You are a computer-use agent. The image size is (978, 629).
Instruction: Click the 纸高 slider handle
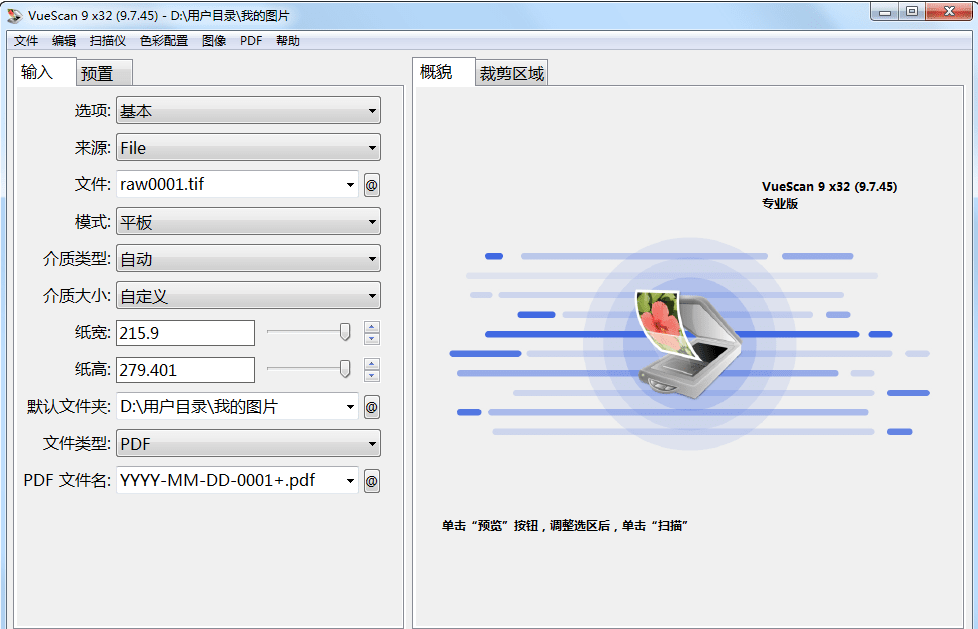(345, 369)
